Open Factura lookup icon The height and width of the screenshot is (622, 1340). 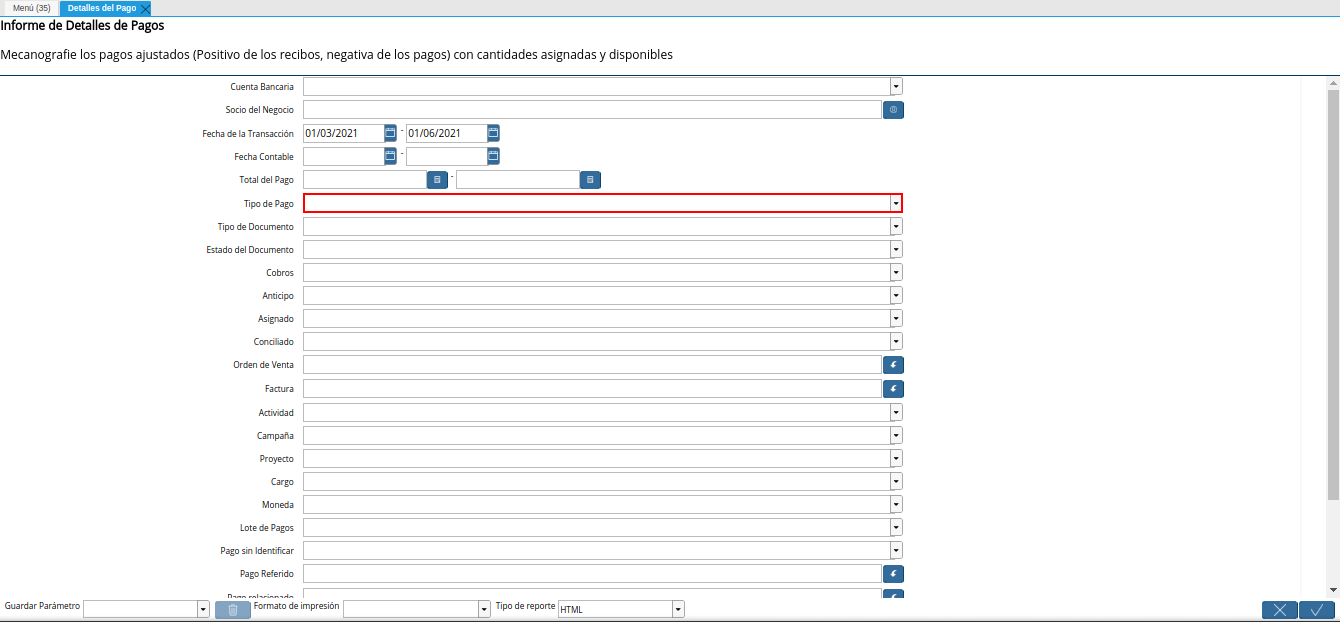tap(893, 389)
